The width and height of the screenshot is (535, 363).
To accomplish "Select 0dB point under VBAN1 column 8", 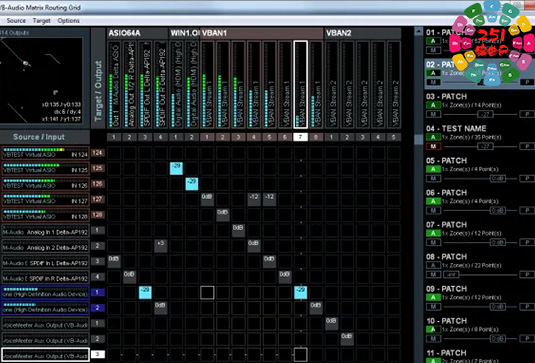I will click(316, 308).
